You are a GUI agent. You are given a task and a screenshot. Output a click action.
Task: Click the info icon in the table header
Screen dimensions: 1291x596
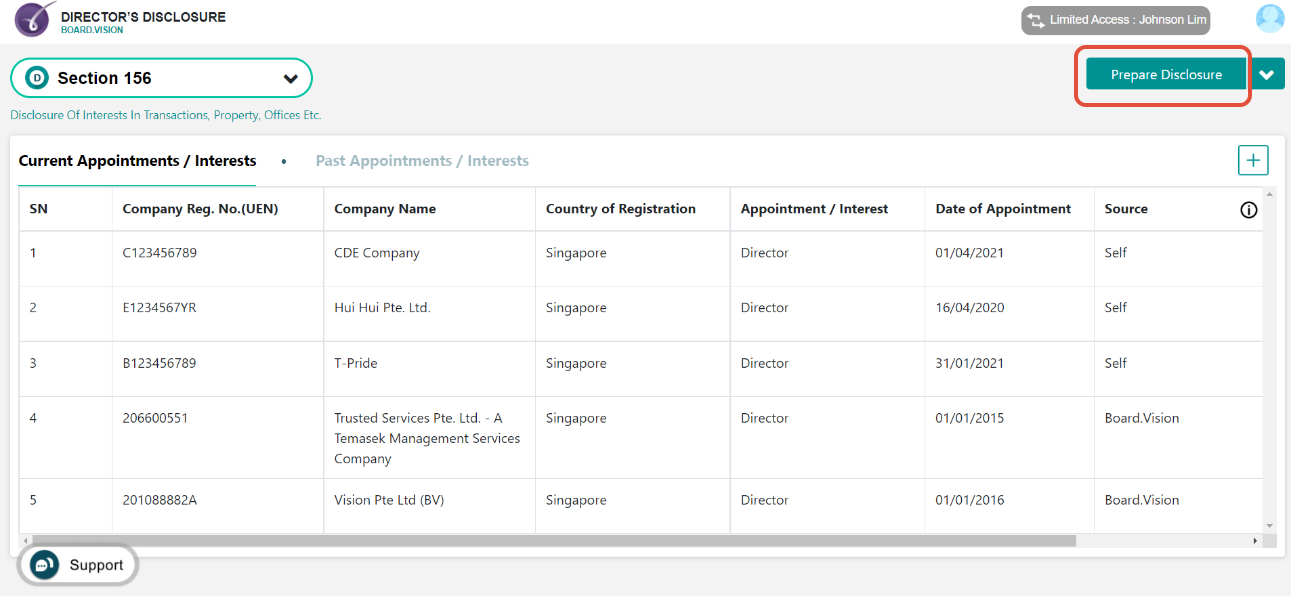pos(1248,209)
